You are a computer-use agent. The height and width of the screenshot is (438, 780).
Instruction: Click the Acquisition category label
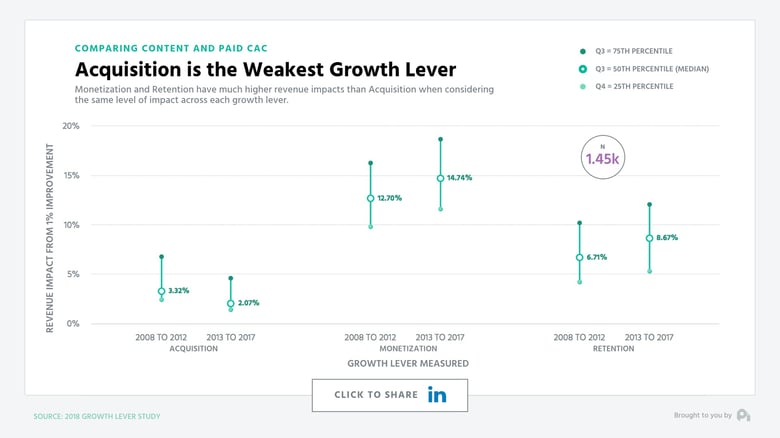[194, 349]
